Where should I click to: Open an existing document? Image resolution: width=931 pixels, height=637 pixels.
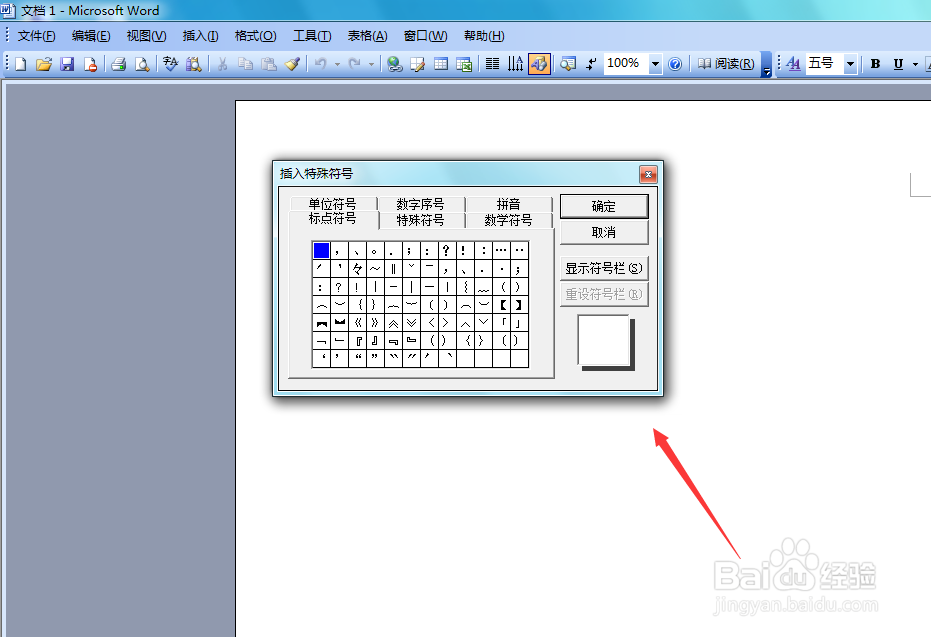click(43, 63)
